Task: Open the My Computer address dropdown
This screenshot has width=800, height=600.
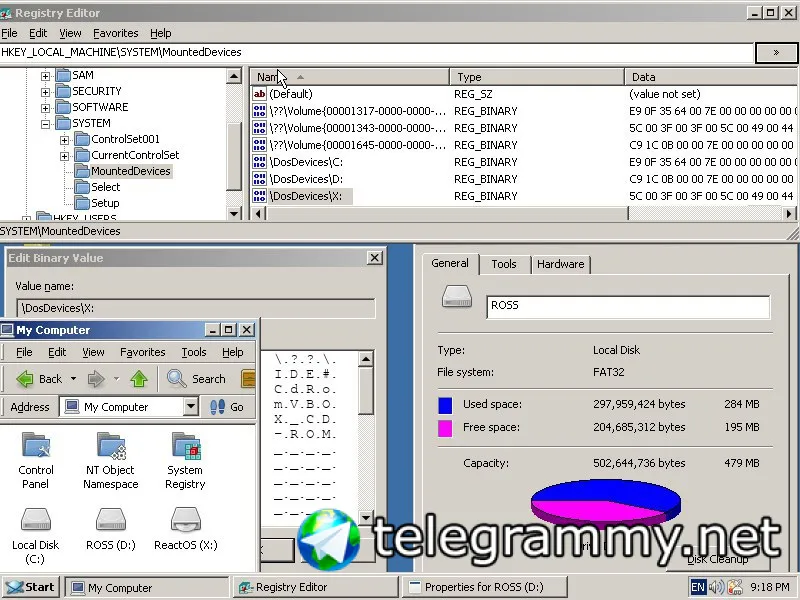Action: pos(191,407)
